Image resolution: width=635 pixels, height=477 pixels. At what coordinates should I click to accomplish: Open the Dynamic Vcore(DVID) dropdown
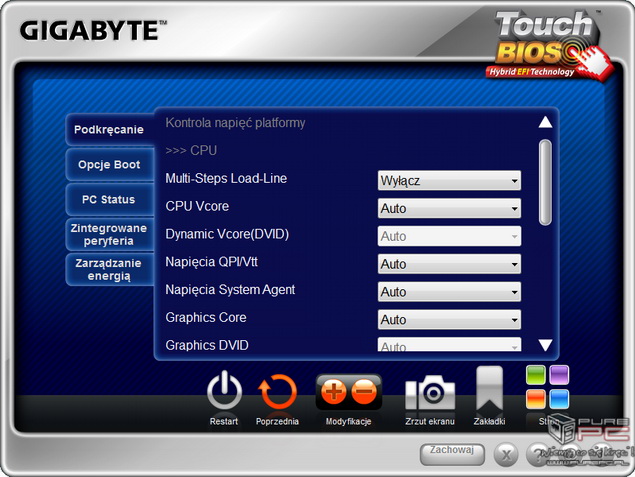449,236
